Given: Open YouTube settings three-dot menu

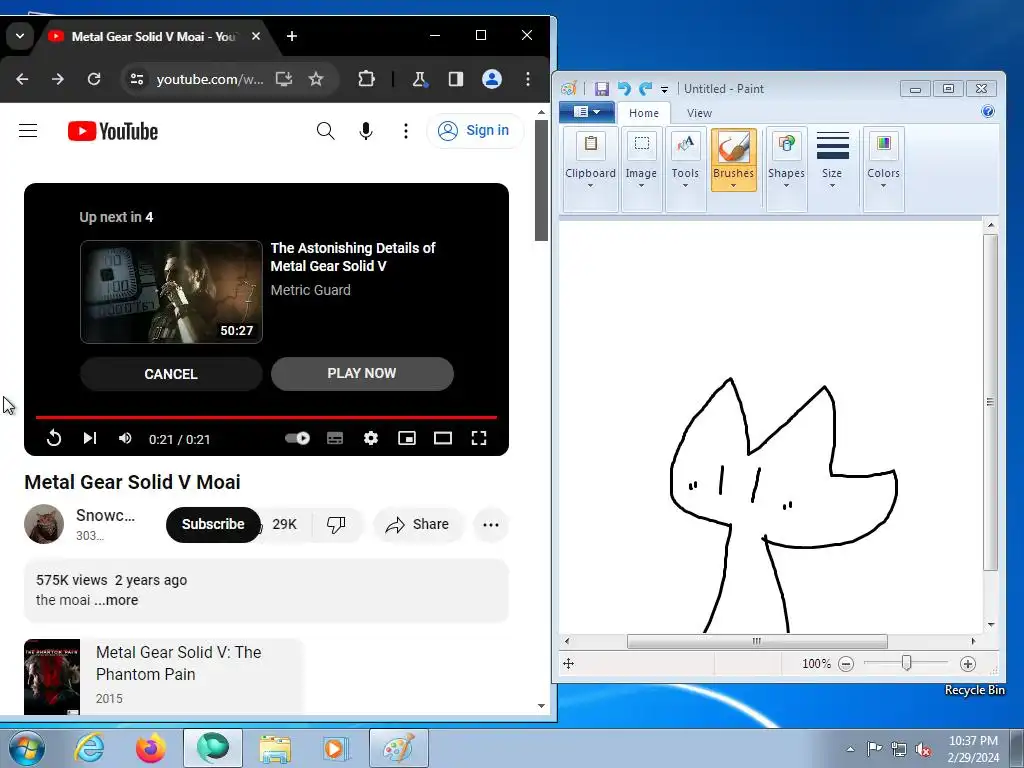Looking at the screenshot, I should pos(406,131).
